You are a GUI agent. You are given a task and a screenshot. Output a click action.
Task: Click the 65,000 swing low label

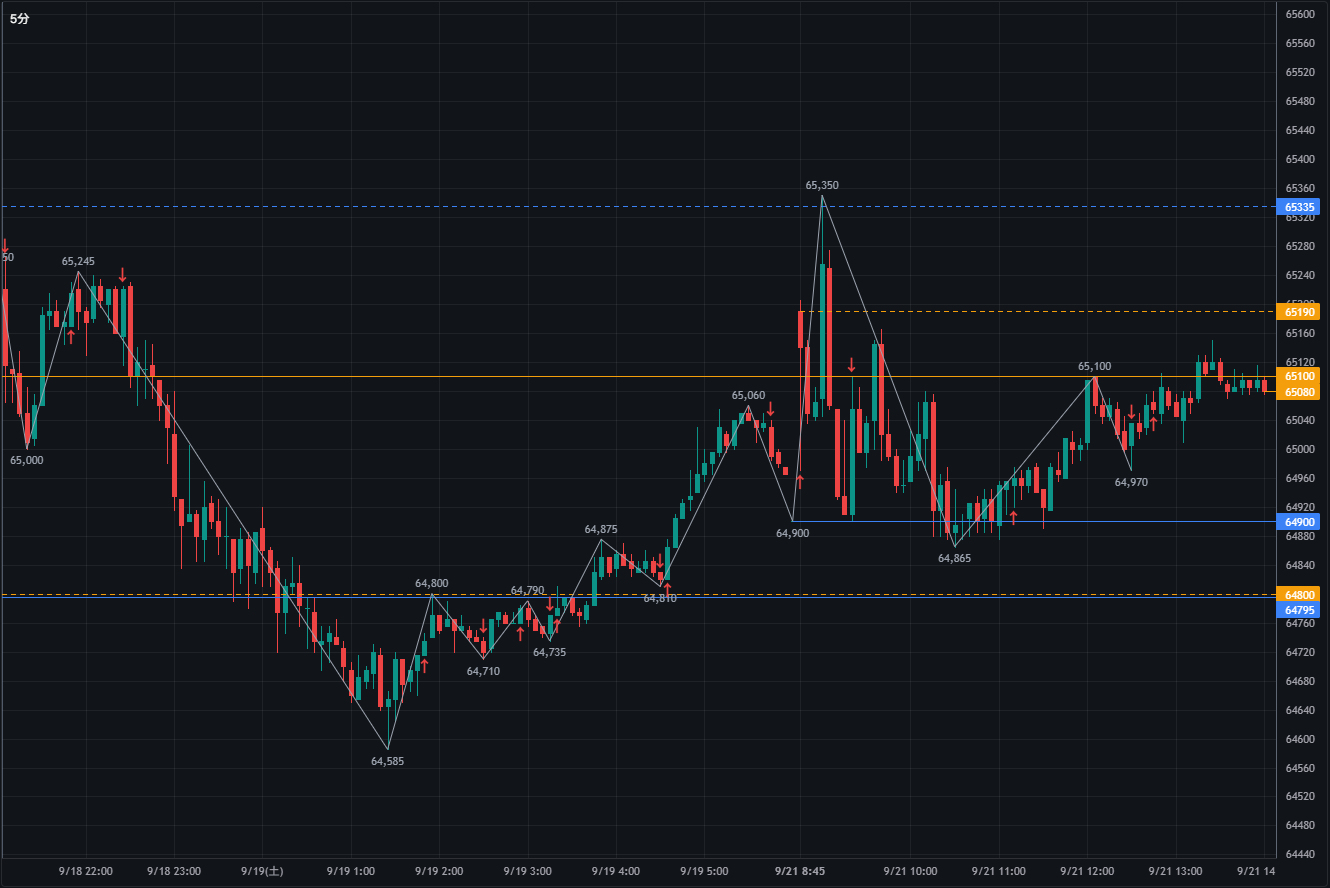click(27, 460)
